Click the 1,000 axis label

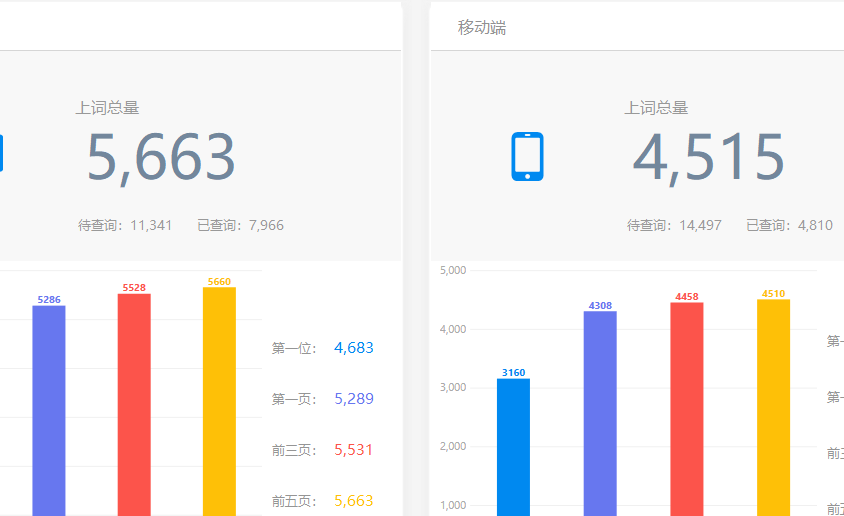click(453, 505)
